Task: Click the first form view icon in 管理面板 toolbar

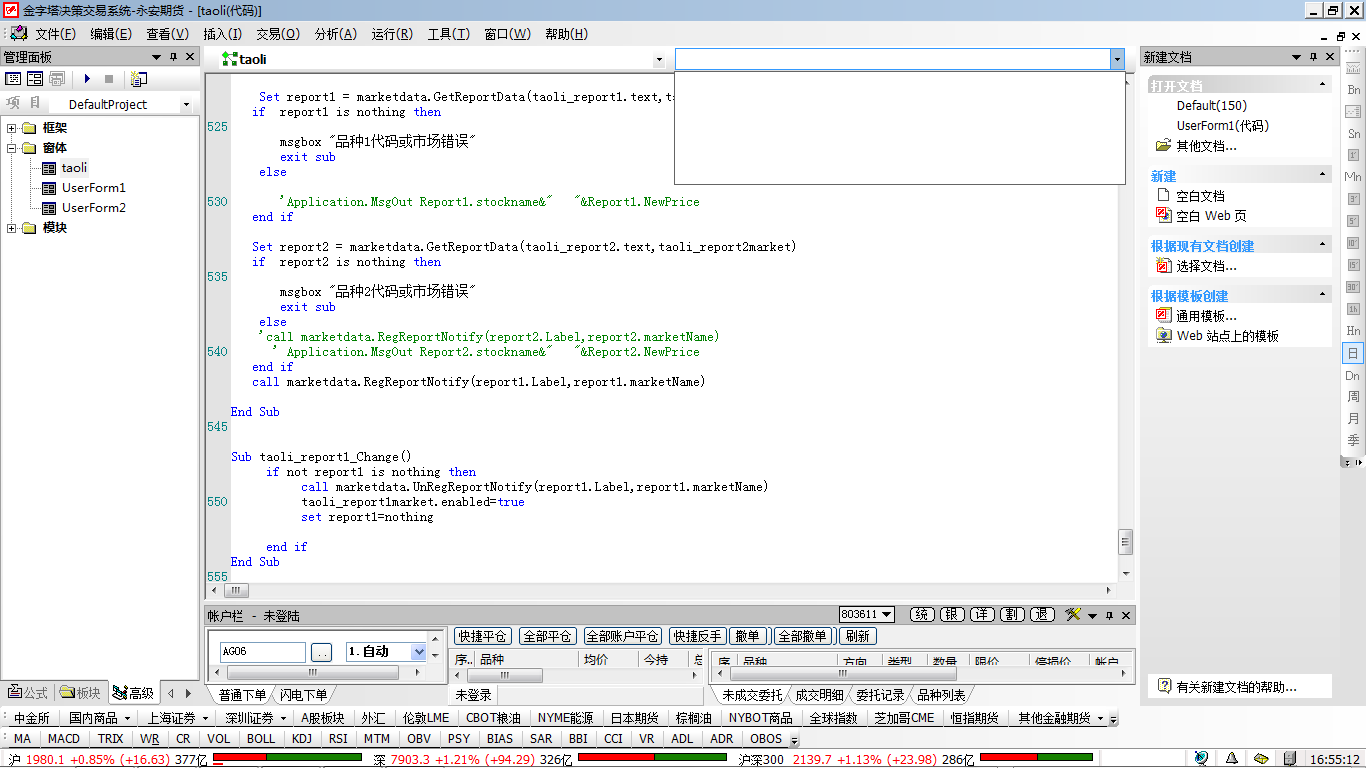Action: 13,79
